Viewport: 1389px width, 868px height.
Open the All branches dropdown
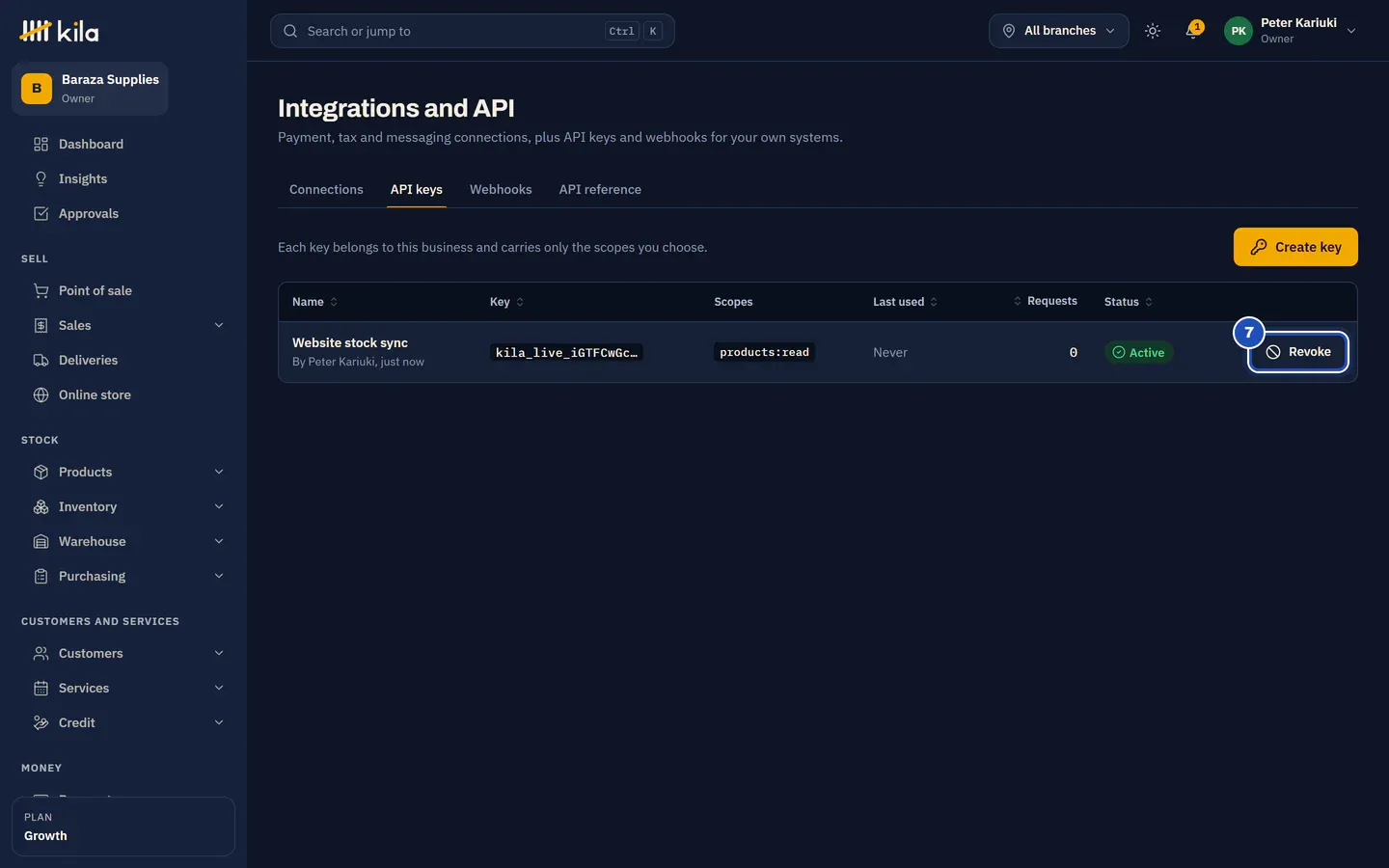click(1058, 31)
